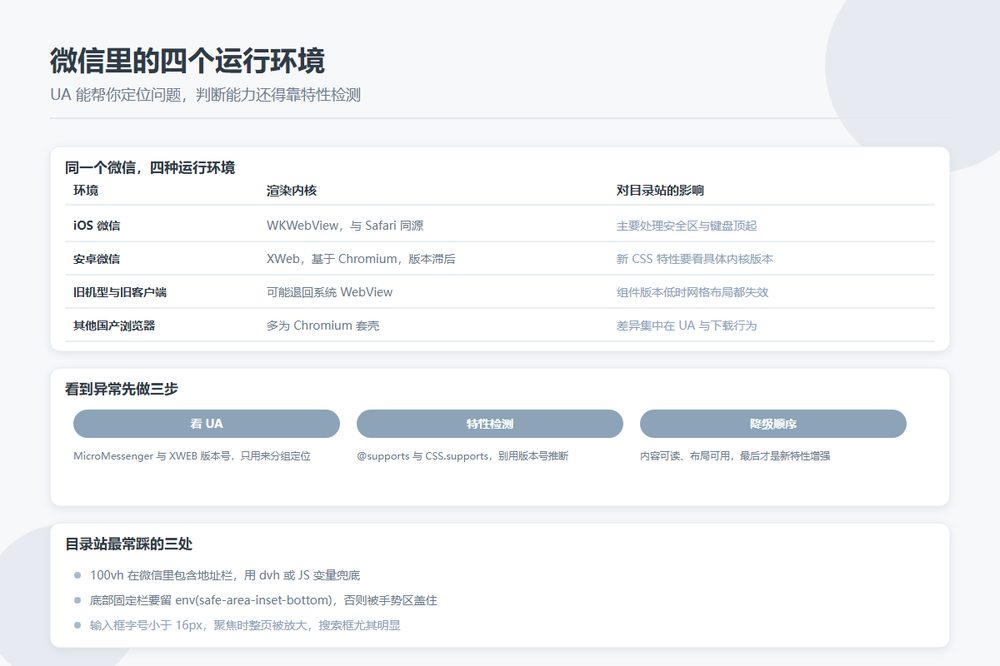The height and width of the screenshot is (666, 1000).
Task: Click the 看 UA pill button
Action: pyautogui.click(x=206, y=424)
